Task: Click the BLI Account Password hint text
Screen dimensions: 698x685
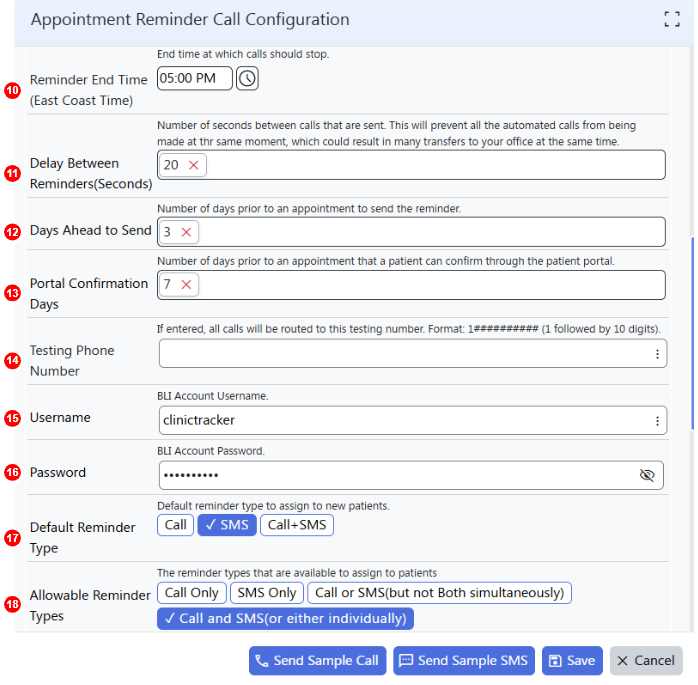Action: click(211, 451)
